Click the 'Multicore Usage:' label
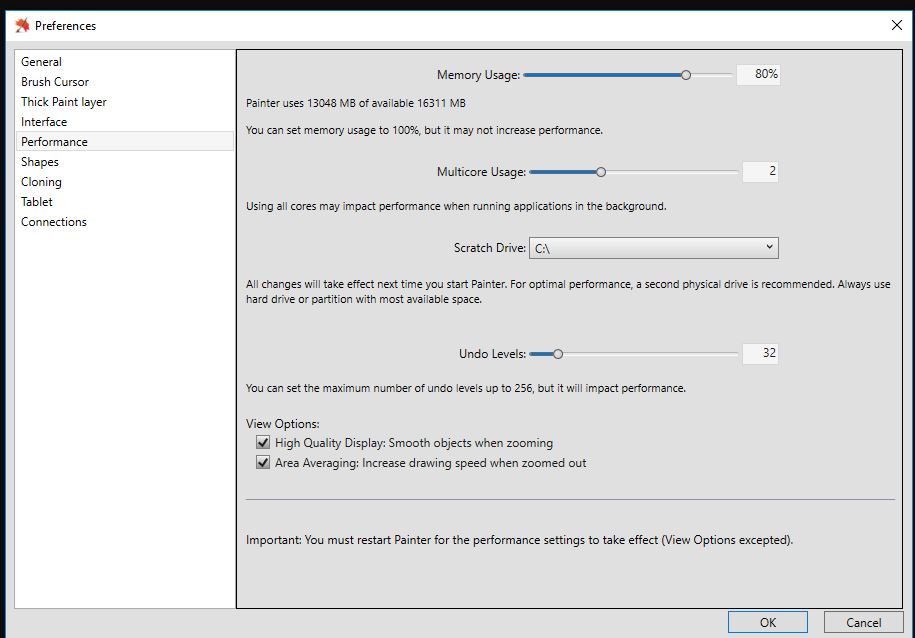Image resolution: width=915 pixels, height=638 pixels. [481, 172]
